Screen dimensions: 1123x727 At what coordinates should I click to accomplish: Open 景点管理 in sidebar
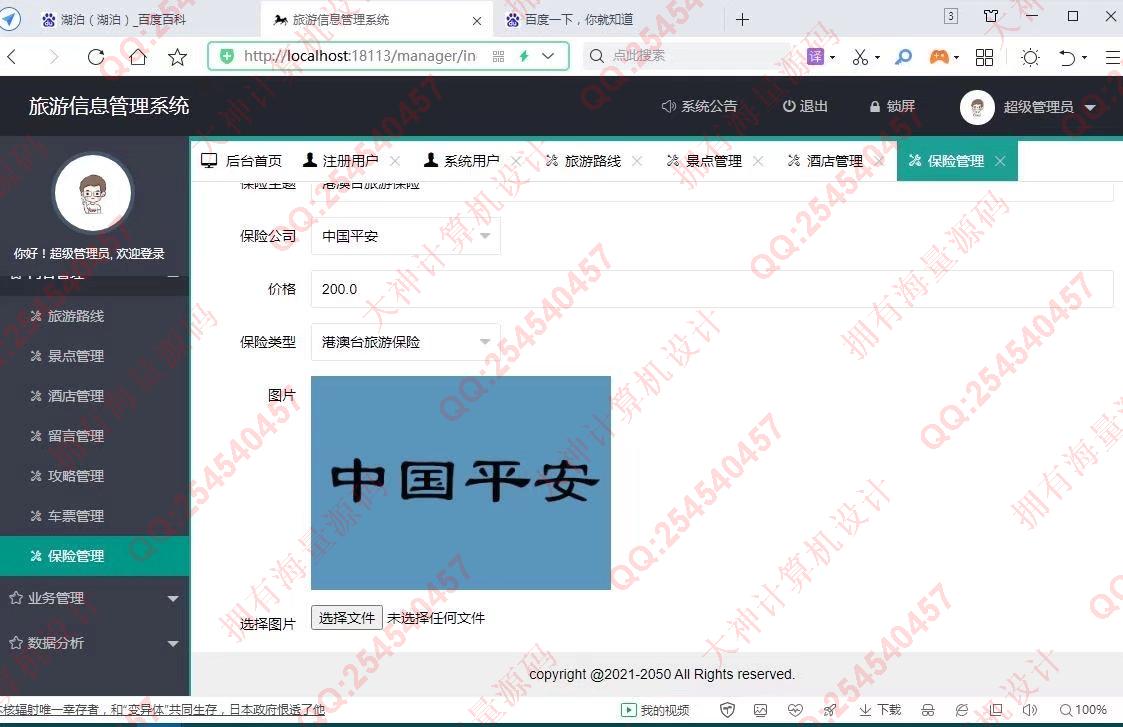pos(95,356)
